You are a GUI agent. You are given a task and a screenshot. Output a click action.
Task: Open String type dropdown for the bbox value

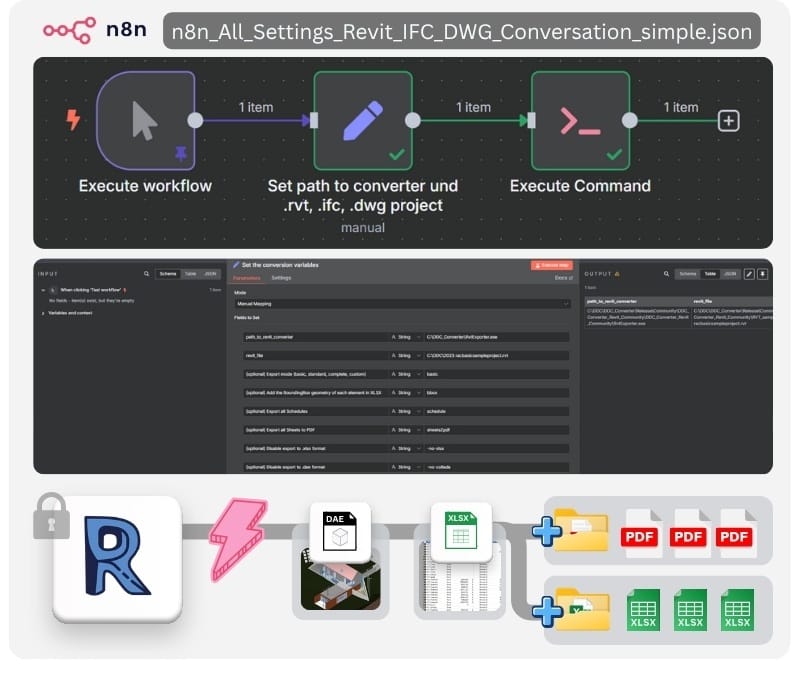click(406, 393)
